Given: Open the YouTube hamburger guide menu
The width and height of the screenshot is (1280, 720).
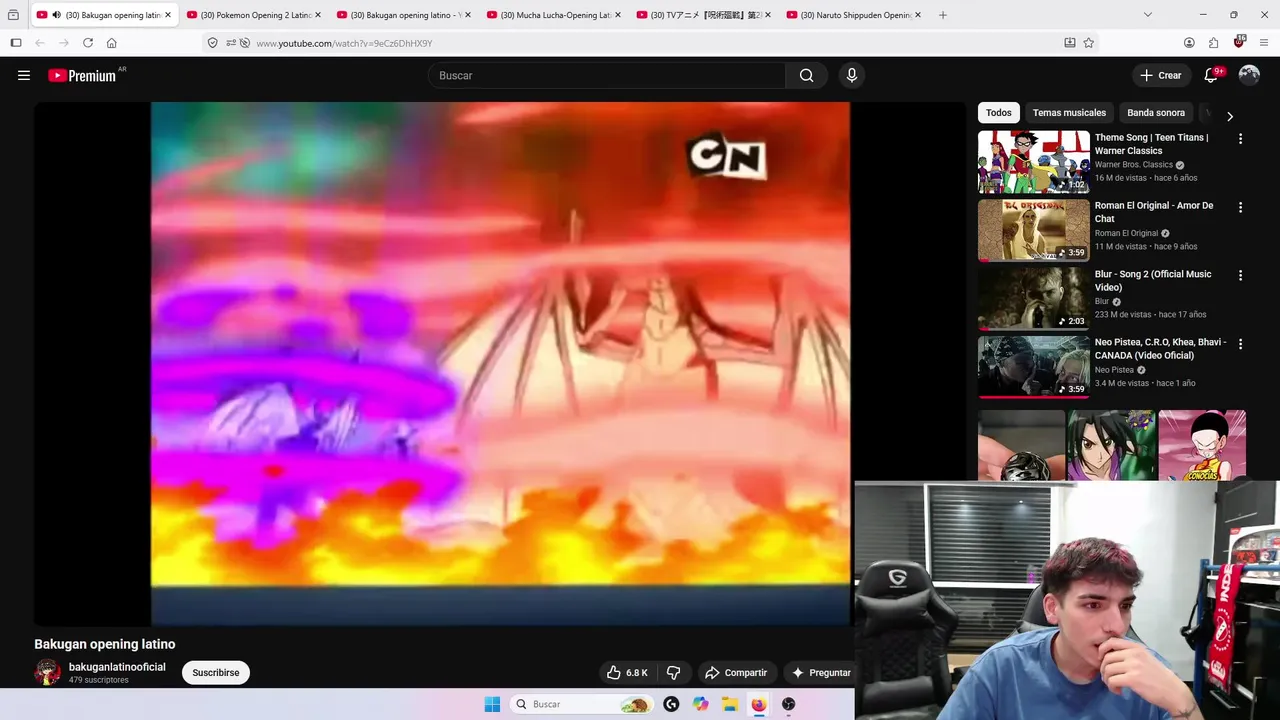Looking at the screenshot, I should [x=24, y=75].
